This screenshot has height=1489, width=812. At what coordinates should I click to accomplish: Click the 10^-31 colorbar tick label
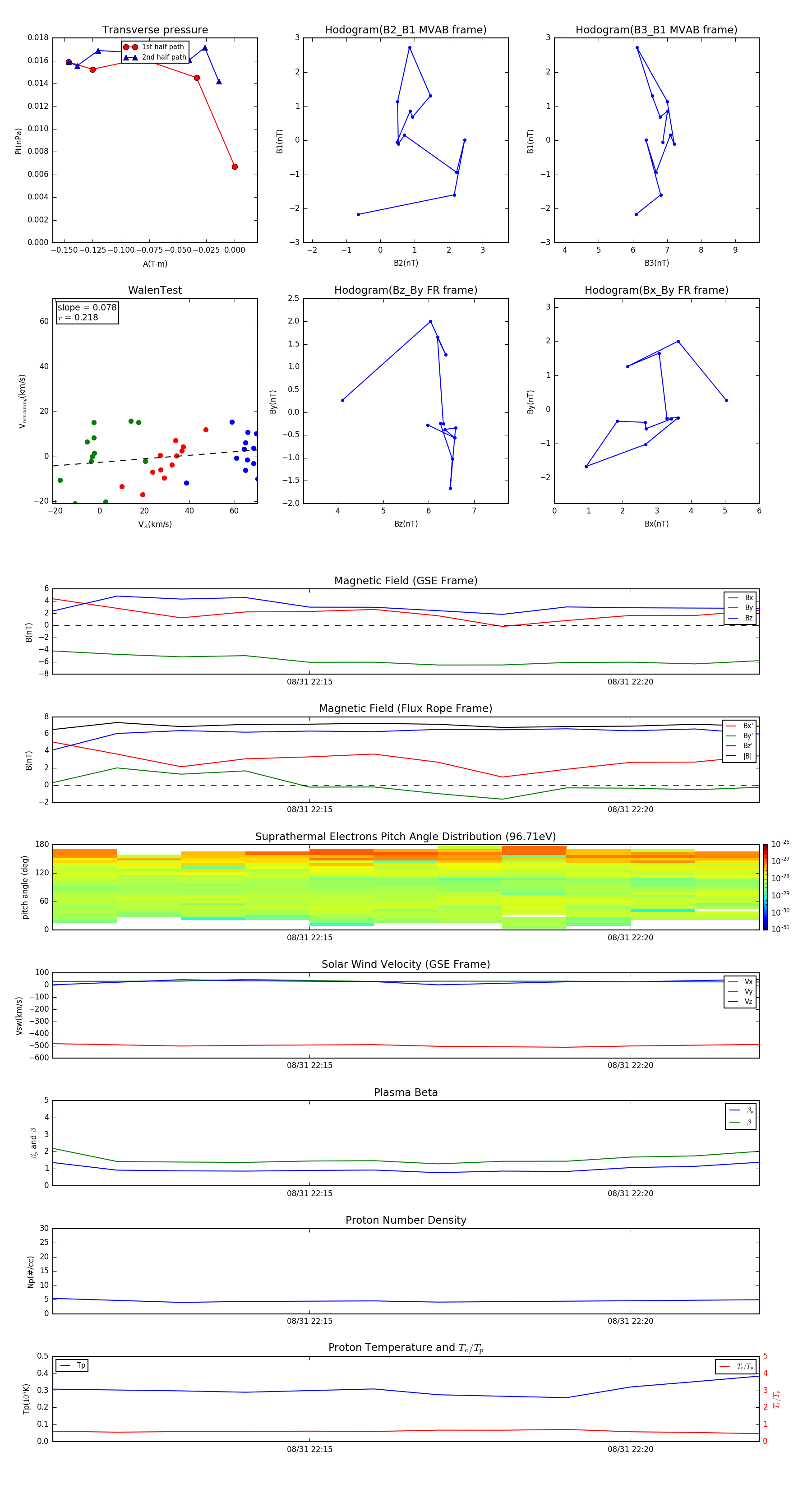tap(780, 929)
